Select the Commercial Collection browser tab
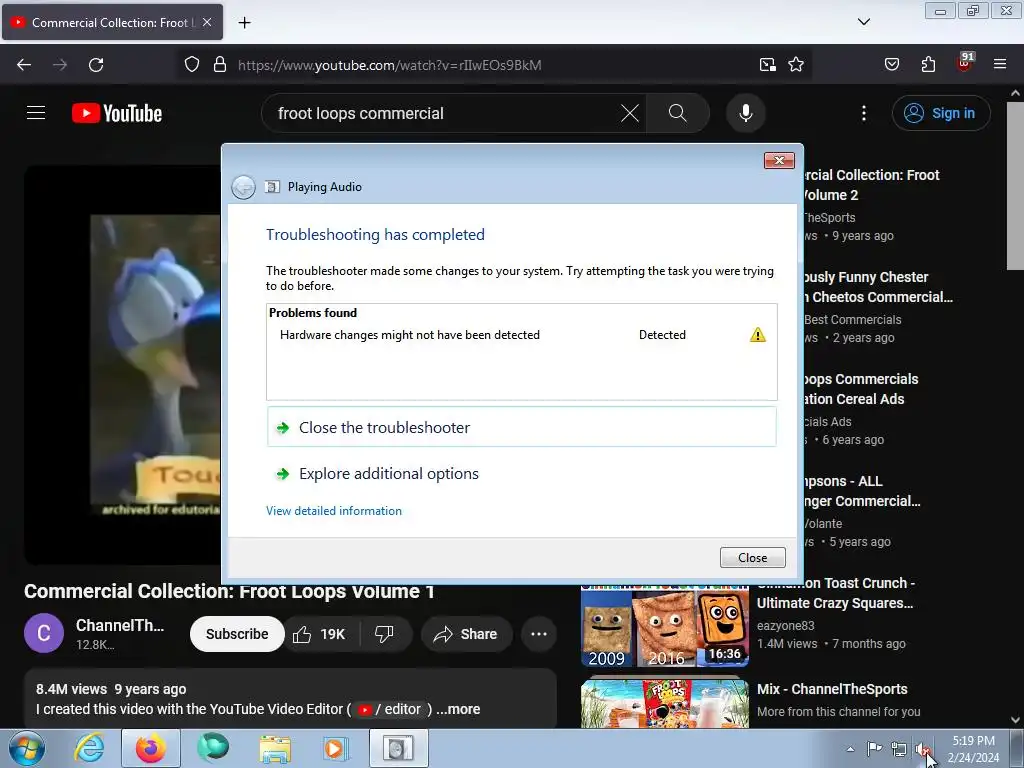 coord(112,22)
